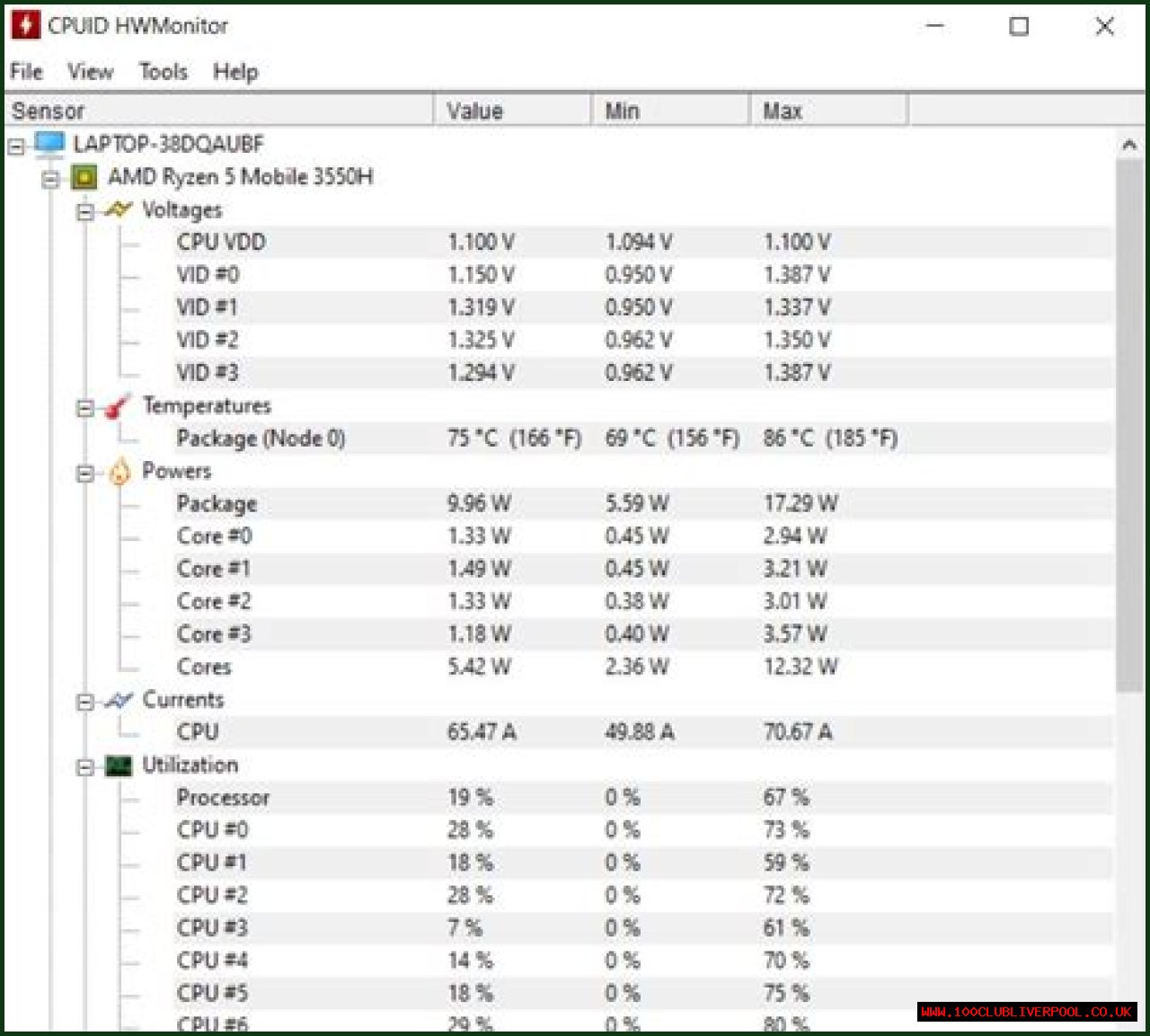
Task: Click the Max column header
Action: coord(827,111)
